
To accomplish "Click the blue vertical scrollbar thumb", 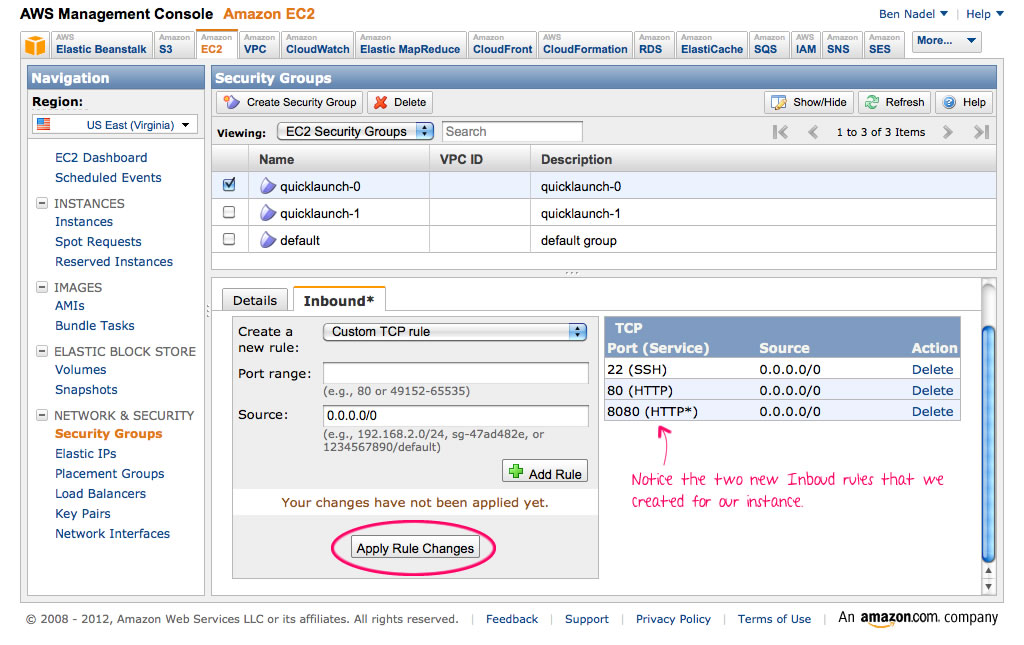I will pos(989,443).
